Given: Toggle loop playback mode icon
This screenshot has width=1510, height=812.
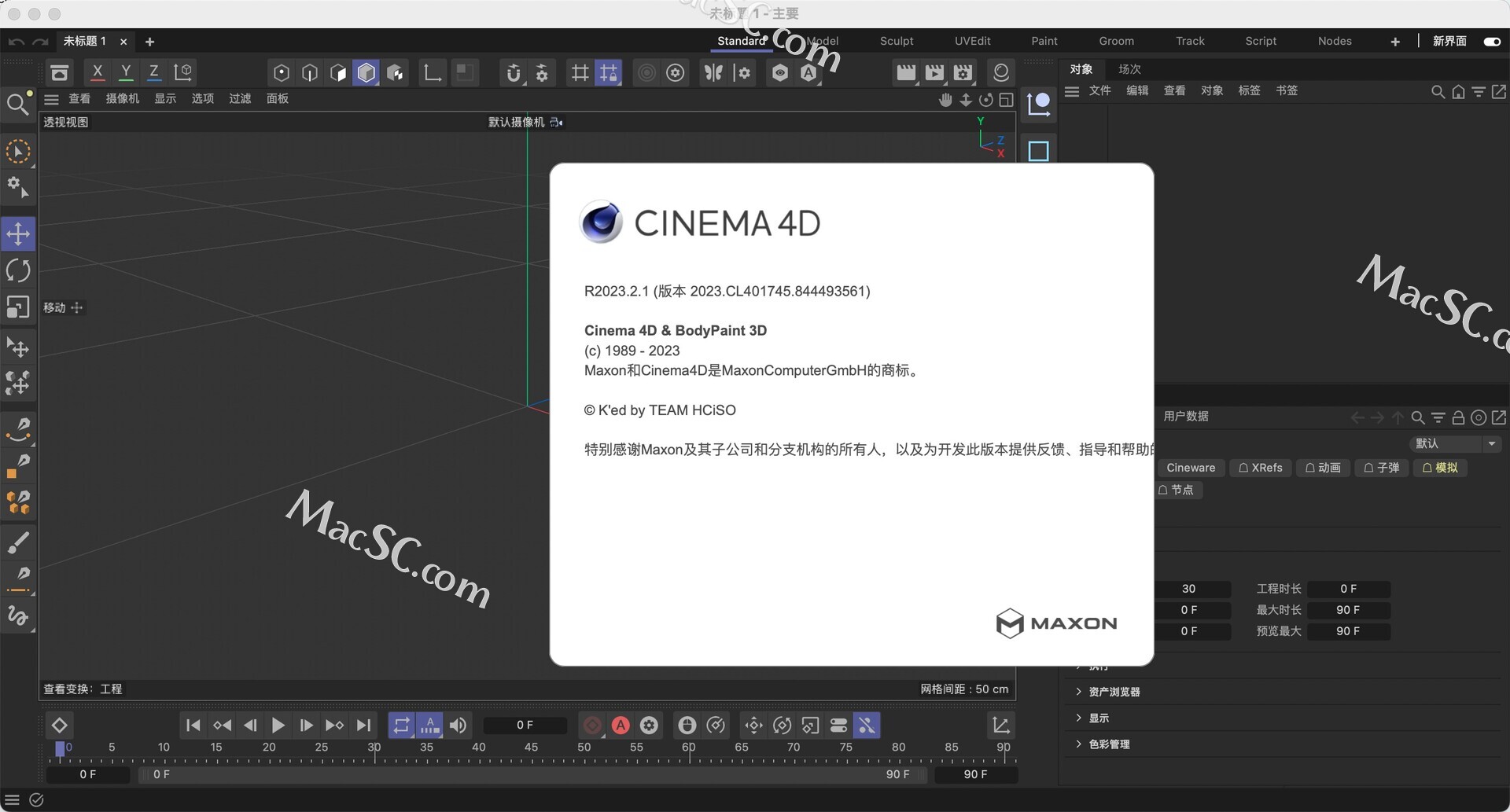Looking at the screenshot, I should point(401,725).
